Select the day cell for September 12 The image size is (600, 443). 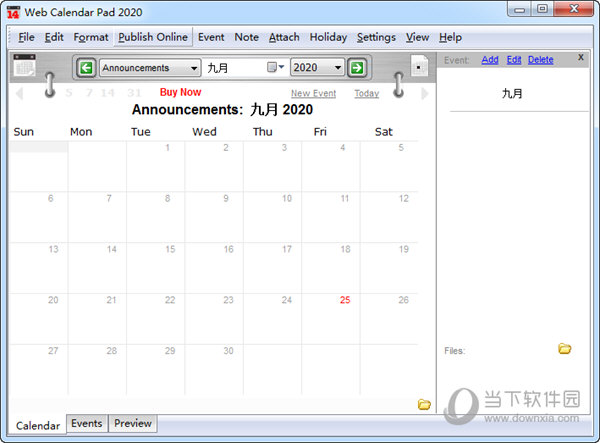pyautogui.click(x=389, y=217)
